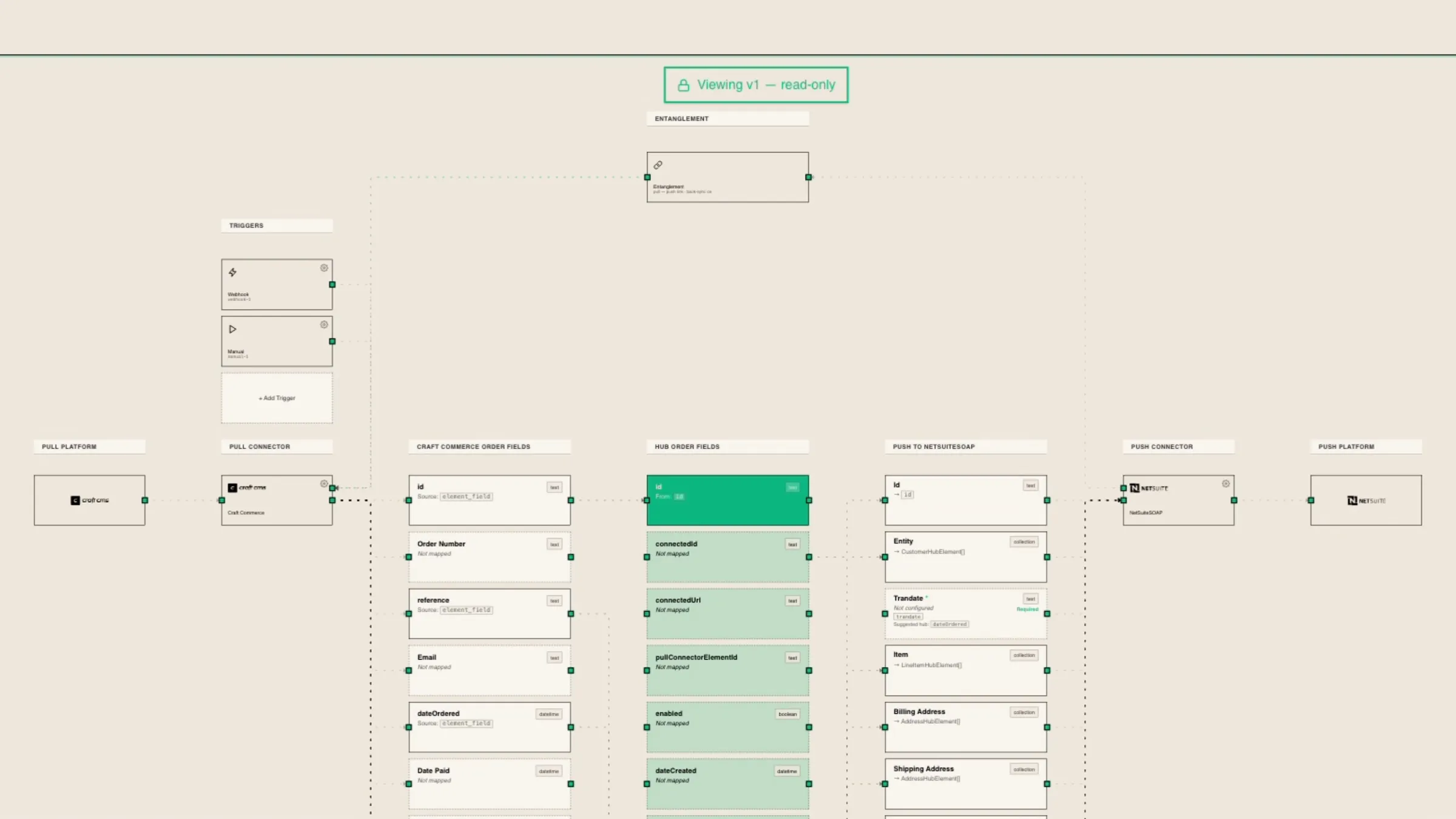Select the reference field node
The image size is (1456, 819).
pos(490,613)
